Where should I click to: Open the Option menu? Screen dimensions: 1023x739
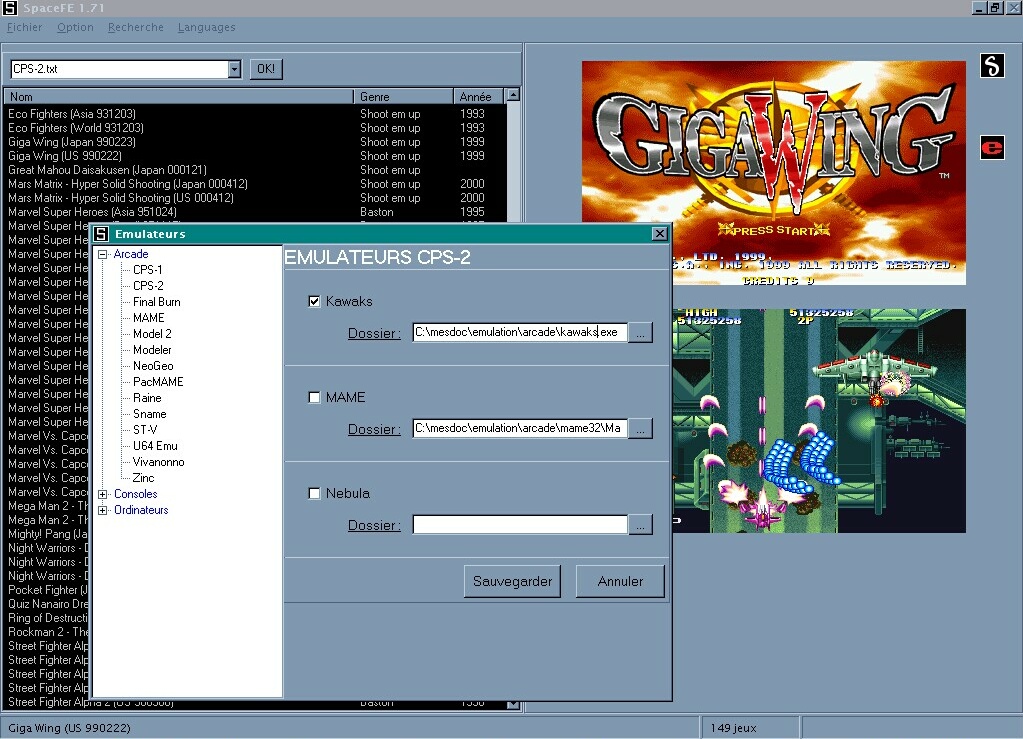pos(75,27)
